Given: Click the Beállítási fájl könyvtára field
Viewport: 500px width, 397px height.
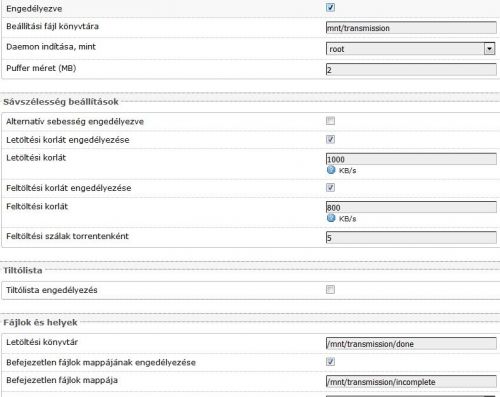Looking at the screenshot, I should [411, 28].
